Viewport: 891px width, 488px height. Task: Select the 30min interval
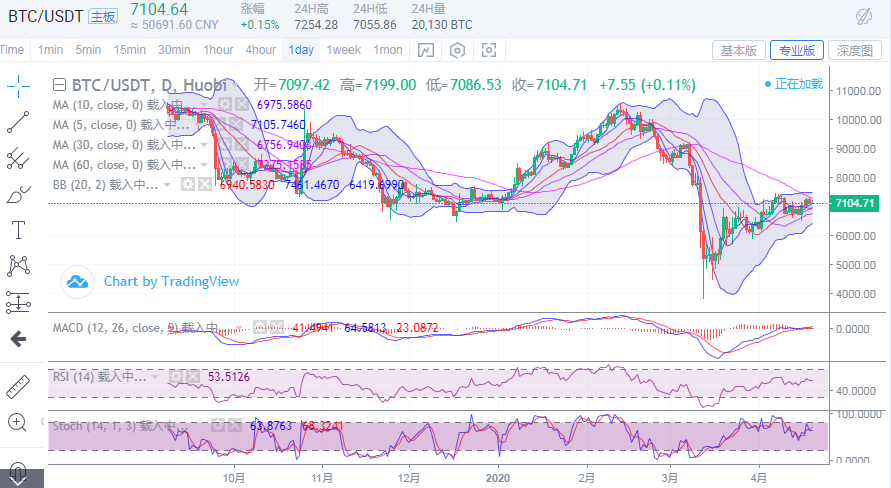tap(174, 50)
